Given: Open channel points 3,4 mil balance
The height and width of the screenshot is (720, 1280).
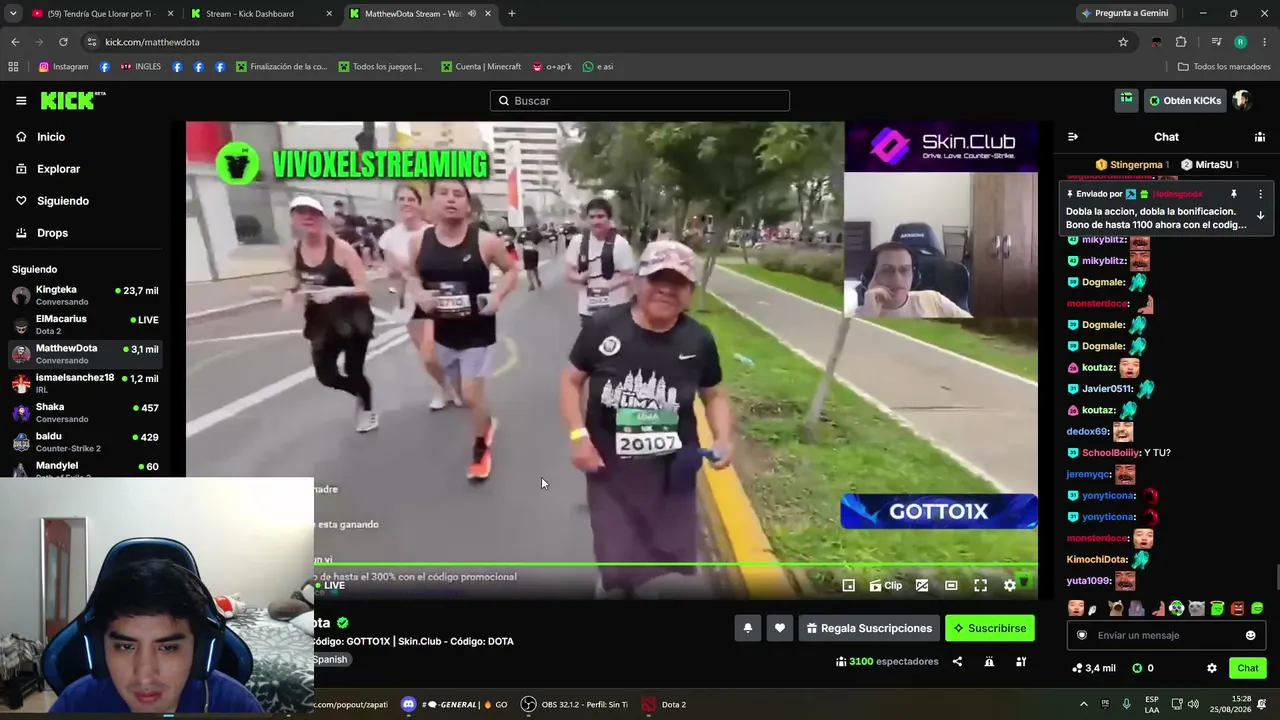Looking at the screenshot, I should coord(1093,668).
